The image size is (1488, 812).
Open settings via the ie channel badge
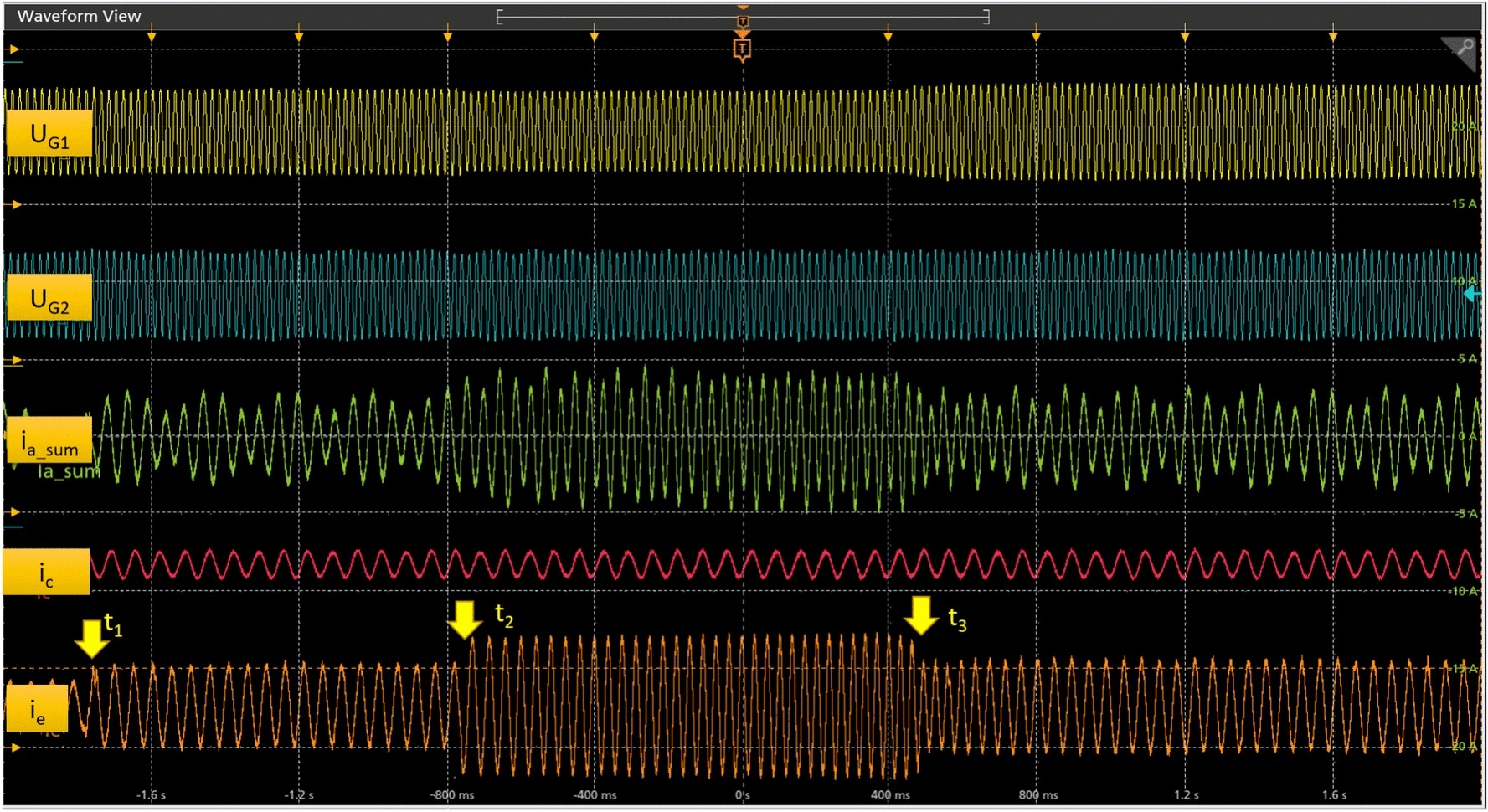click(38, 707)
